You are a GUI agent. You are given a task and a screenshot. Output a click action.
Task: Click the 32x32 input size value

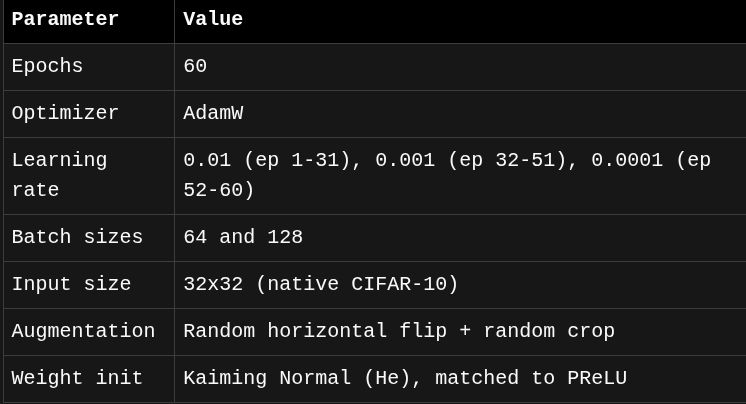(x=213, y=284)
